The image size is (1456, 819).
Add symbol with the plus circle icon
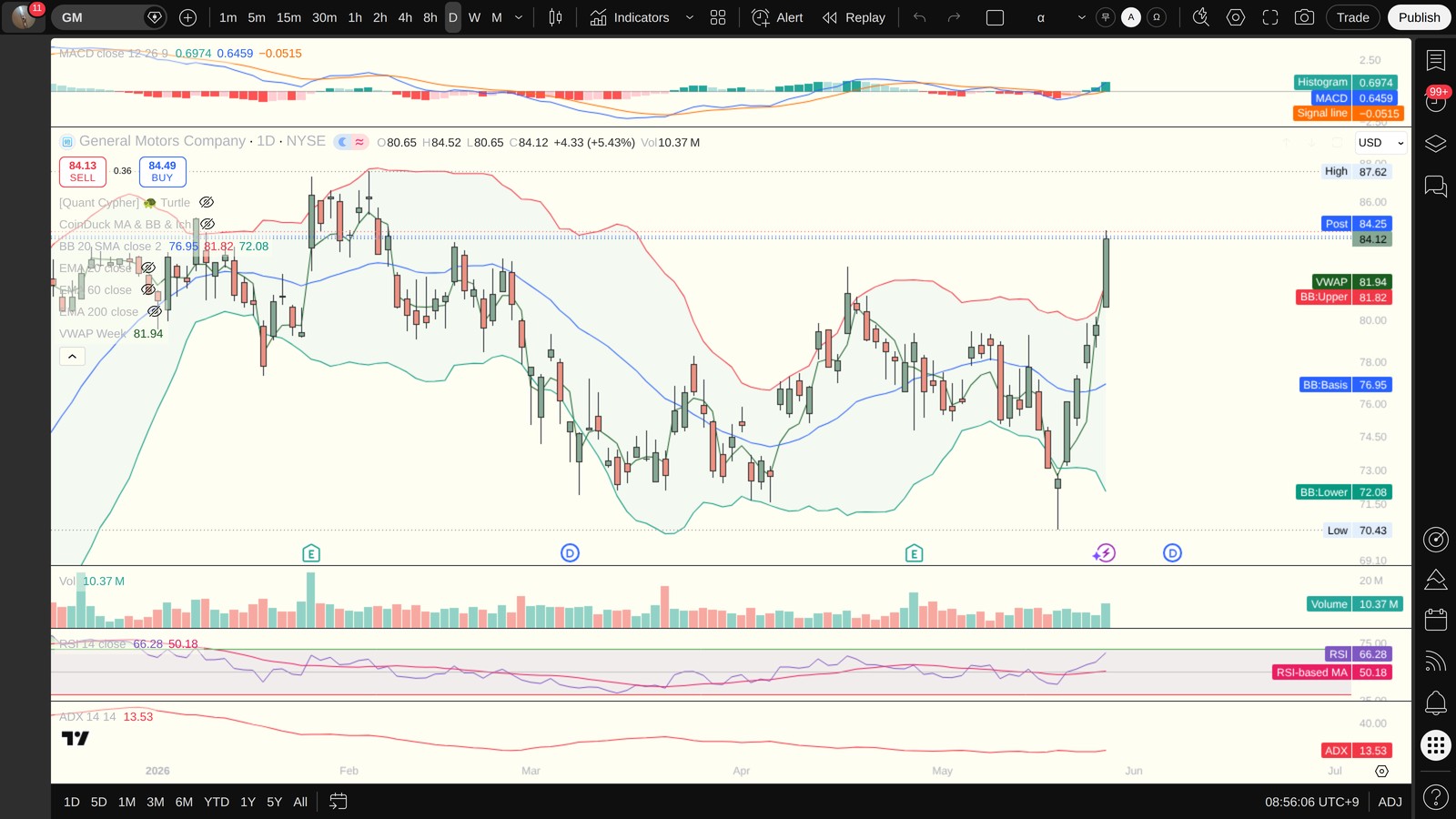coord(187,17)
